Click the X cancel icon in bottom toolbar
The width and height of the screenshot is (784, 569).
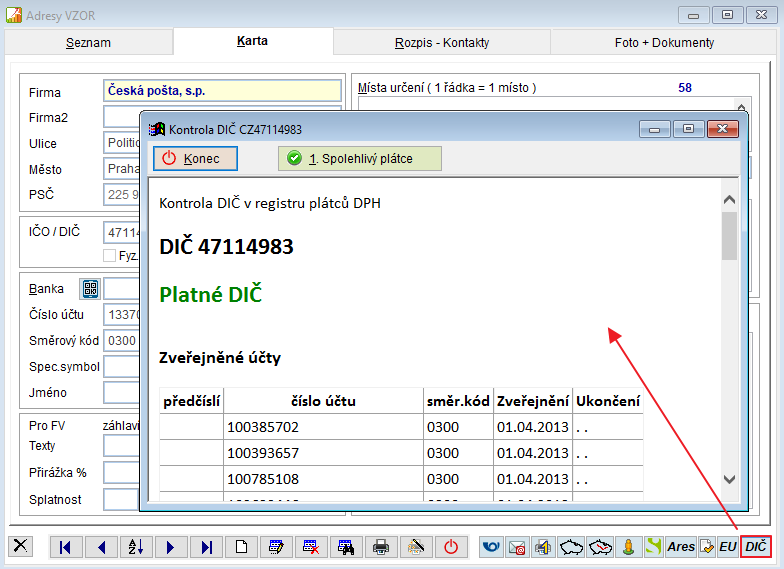20,546
